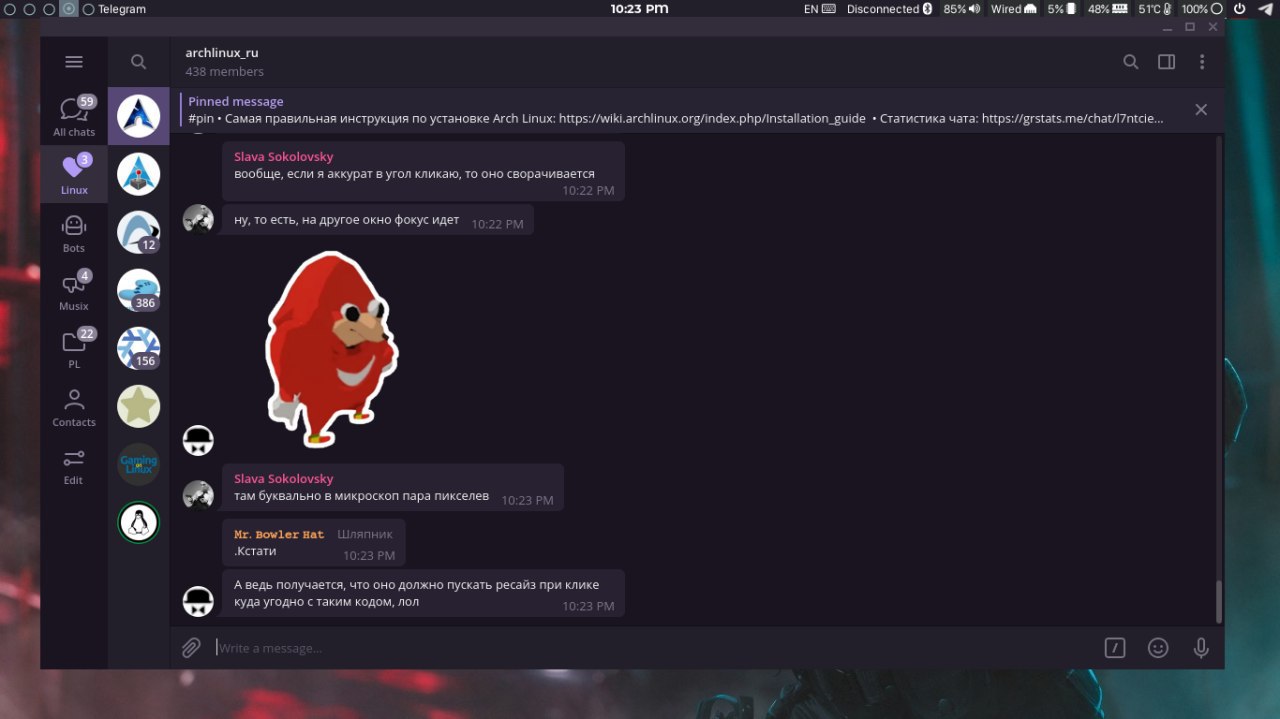Switch to the PL folder
Screen dimensions: 1280x719
(x=74, y=349)
